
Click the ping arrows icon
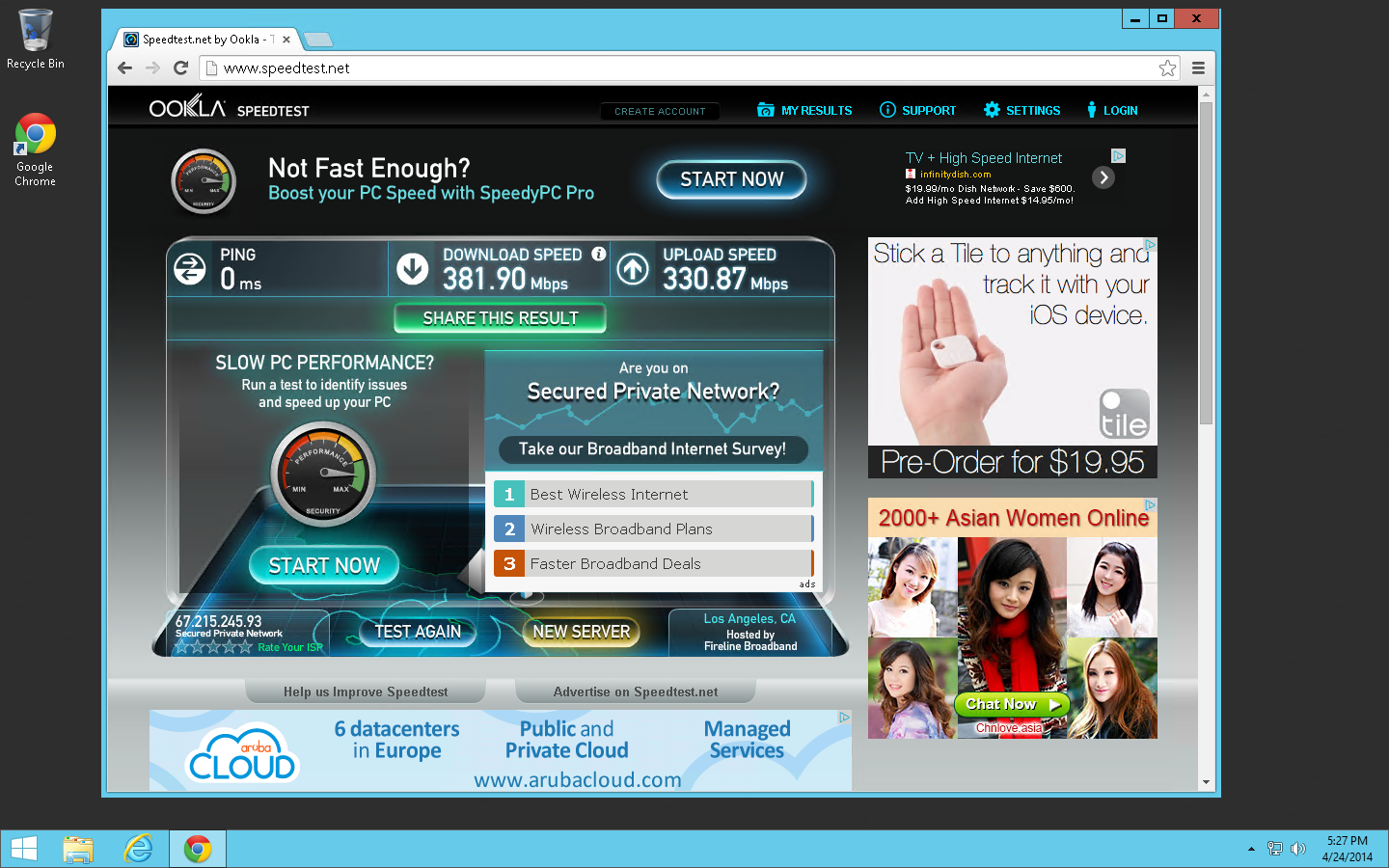pyautogui.click(x=189, y=269)
